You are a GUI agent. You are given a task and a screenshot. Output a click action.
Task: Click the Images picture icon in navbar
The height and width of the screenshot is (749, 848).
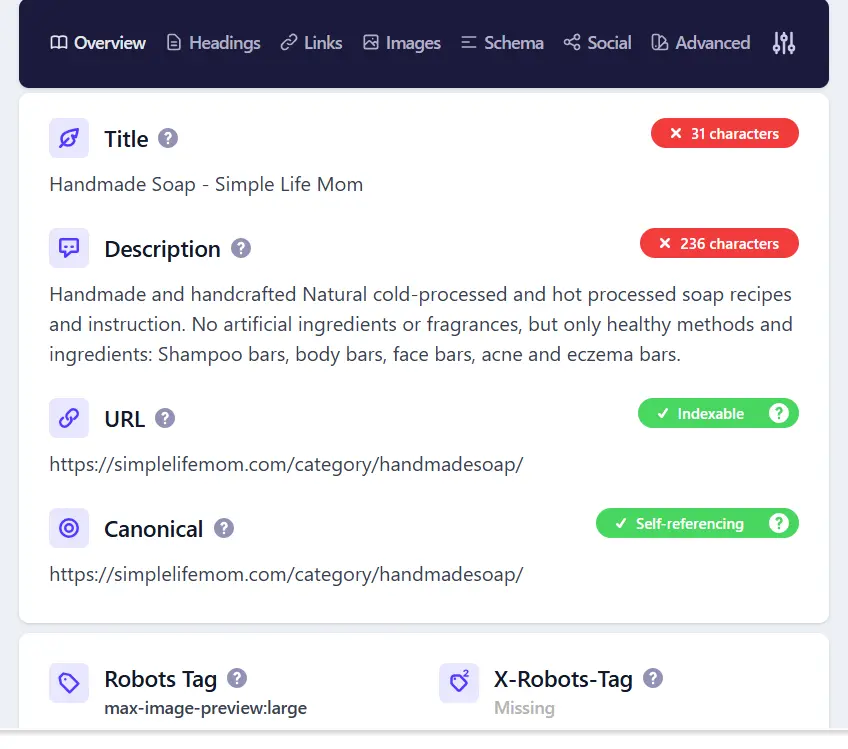pyautogui.click(x=370, y=42)
